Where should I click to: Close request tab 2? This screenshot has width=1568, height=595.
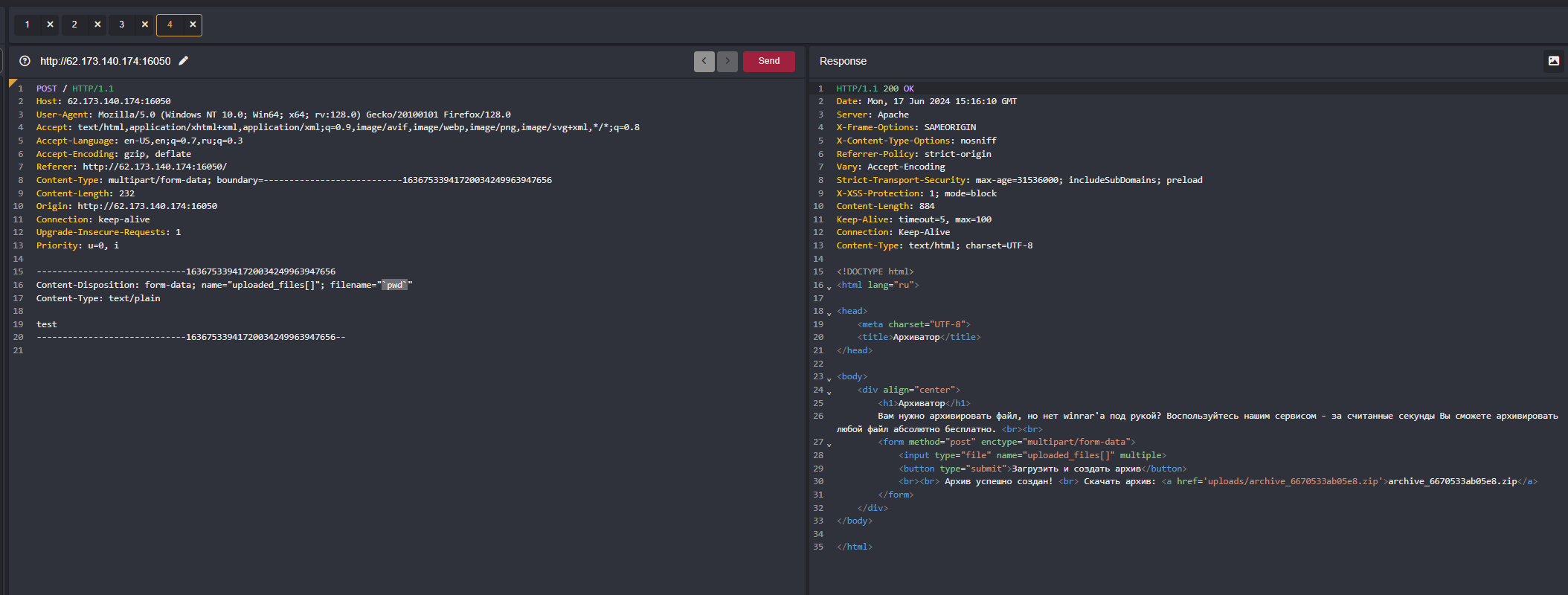[97, 25]
